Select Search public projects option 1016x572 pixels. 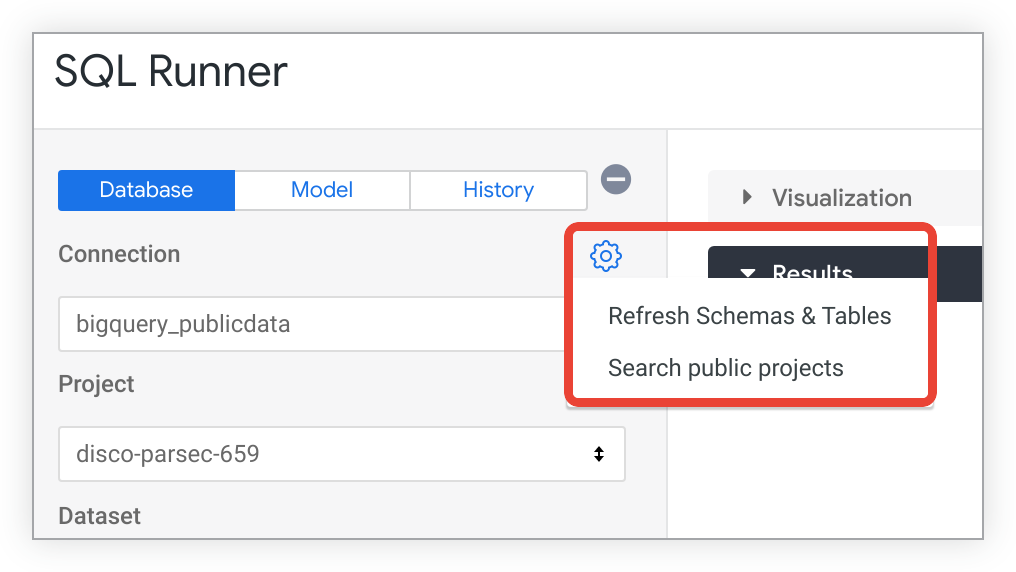point(725,368)
